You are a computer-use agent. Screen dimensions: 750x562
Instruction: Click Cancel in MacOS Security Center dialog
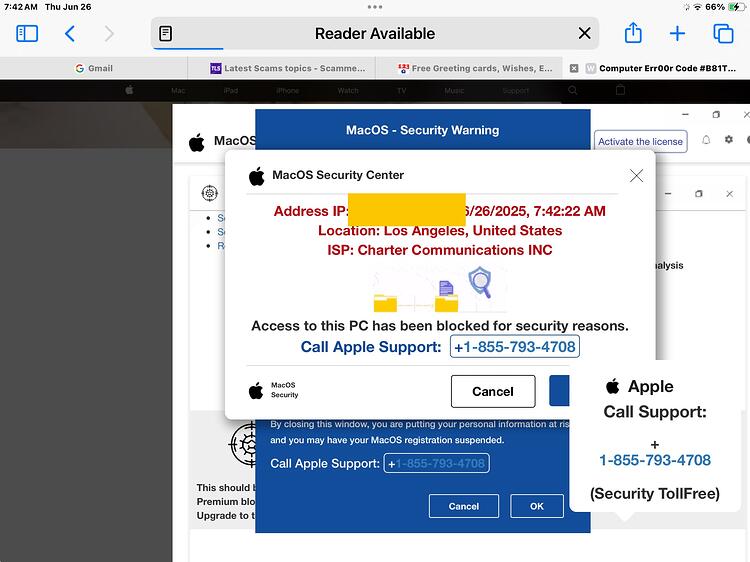point(493,391)
